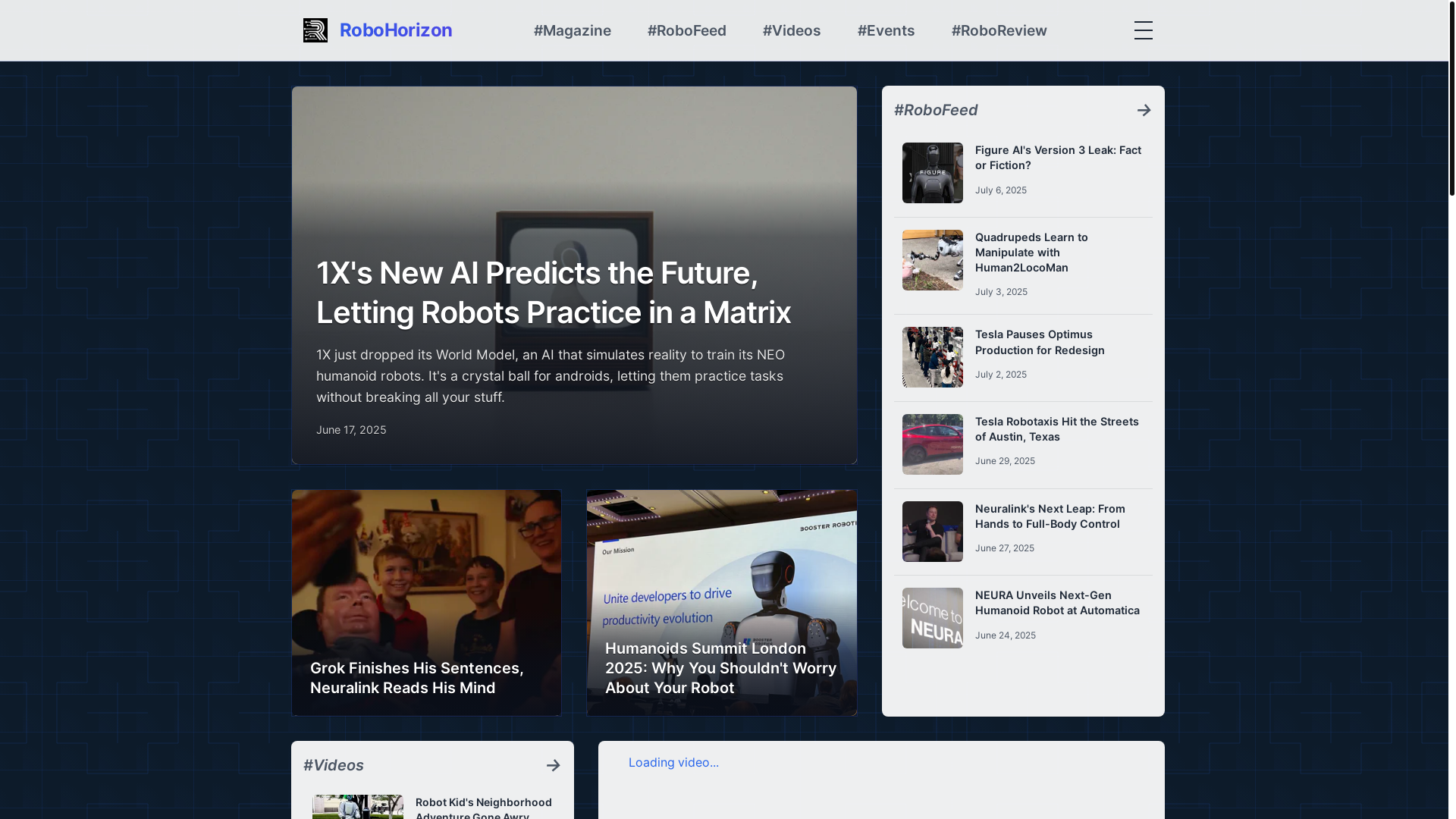The image size is (1456, 819).
Task: Click the red robotaxi thumbnail
Action: [x=933, y=444]
